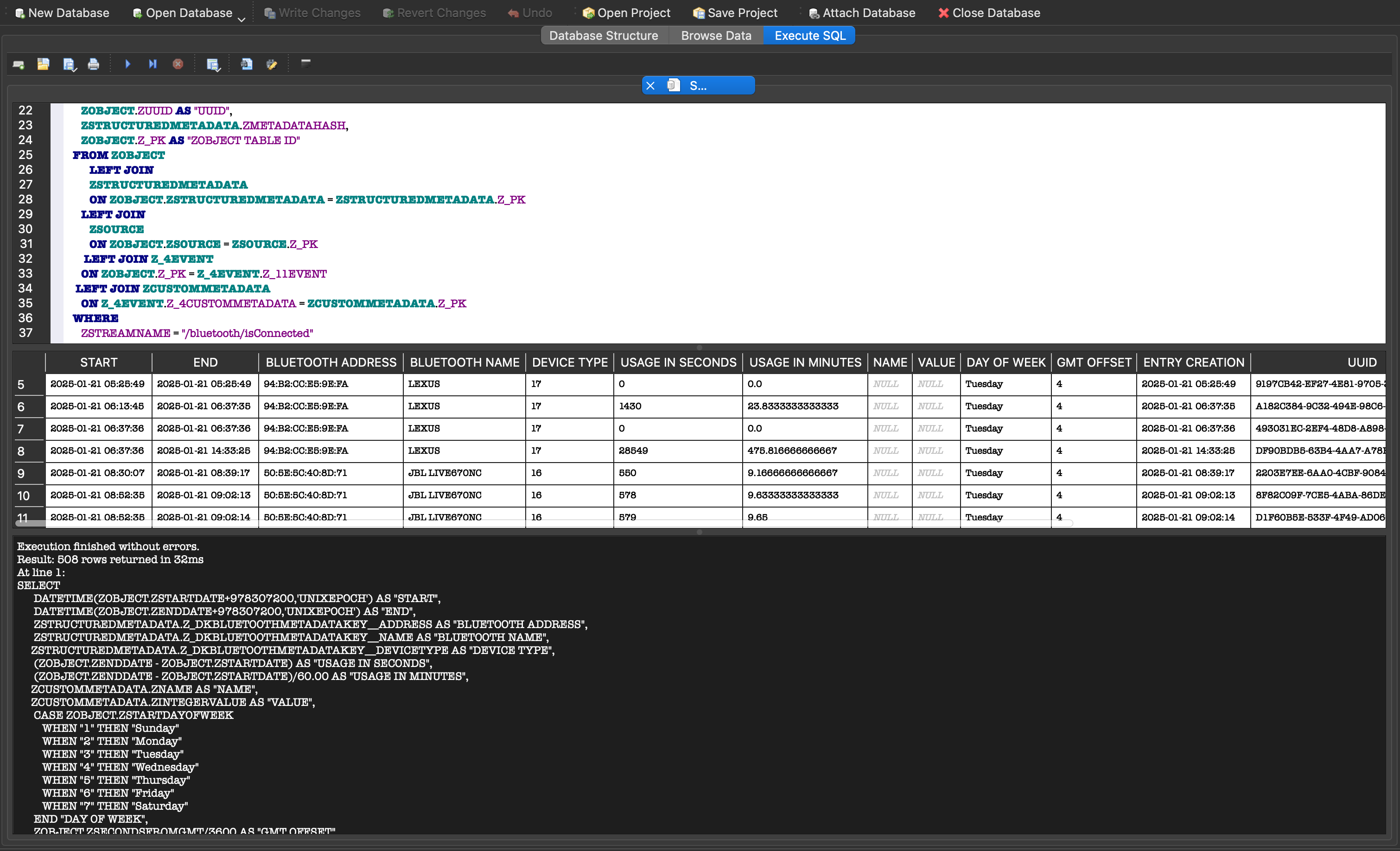Click start cell 2025-01-21 08:30:07
The image size is (1400, 851).
point(98,473)
